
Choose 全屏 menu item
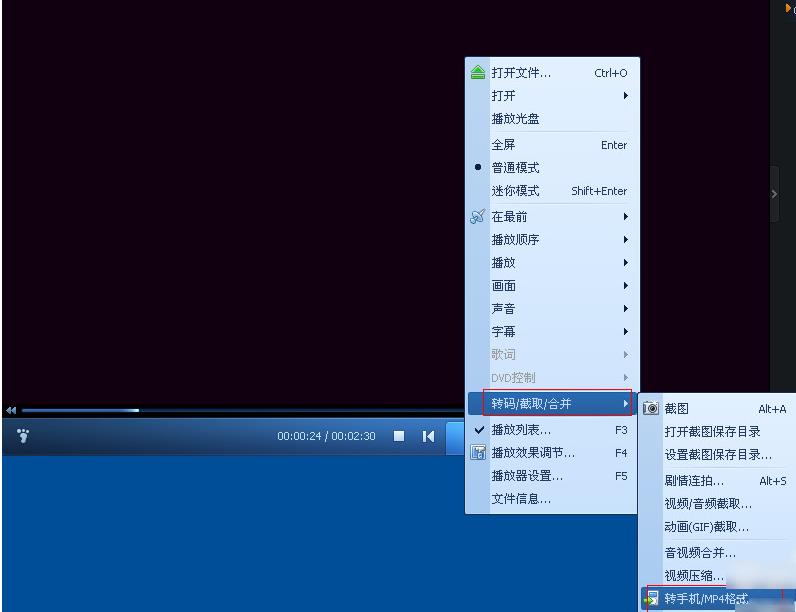click(552, 145)
